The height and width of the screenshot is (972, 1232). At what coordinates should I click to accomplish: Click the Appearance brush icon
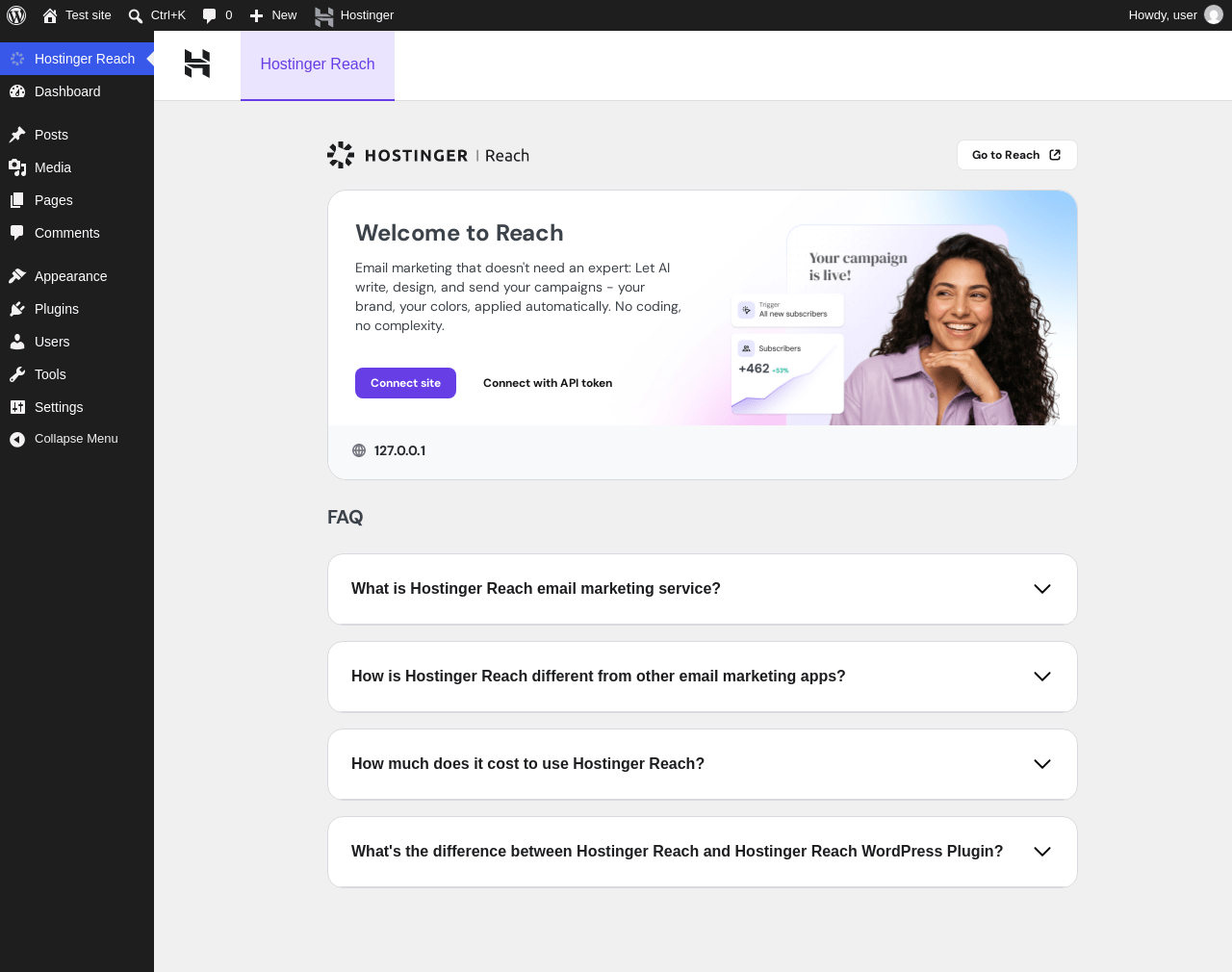(17, 276)
